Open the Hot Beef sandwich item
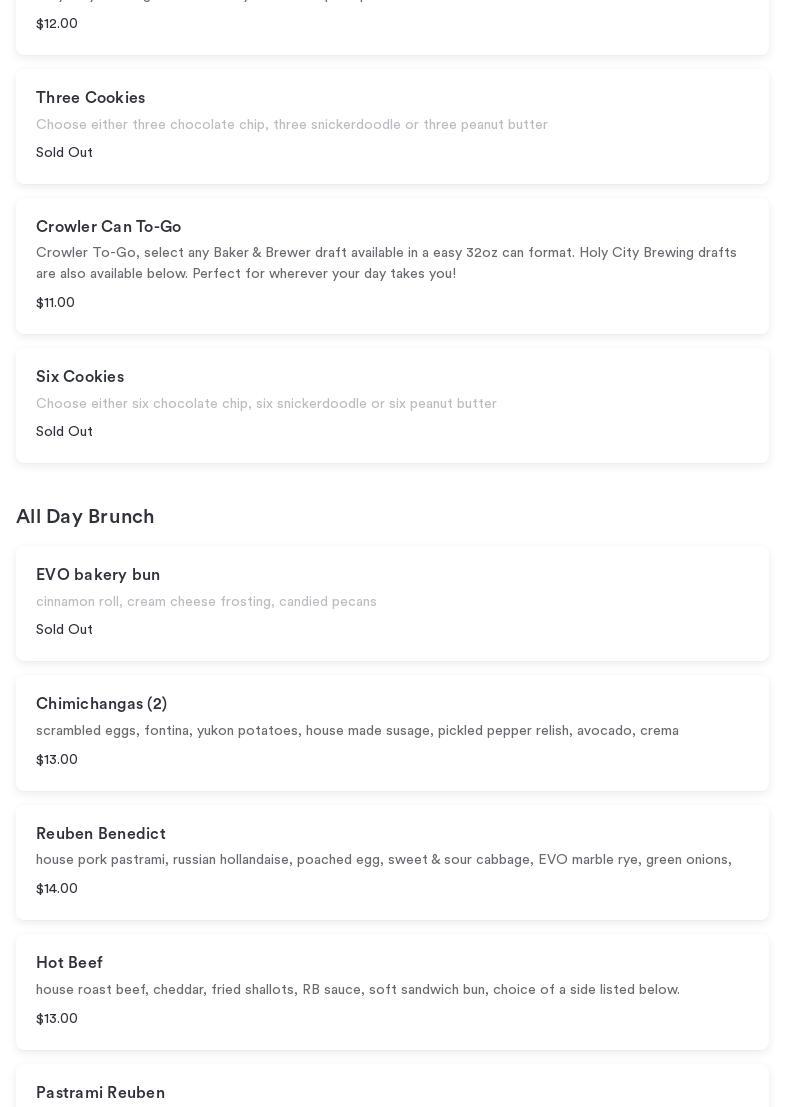The width and height of the screenshot is (785, 1107). pyautogui.click(x=70, y=963)
